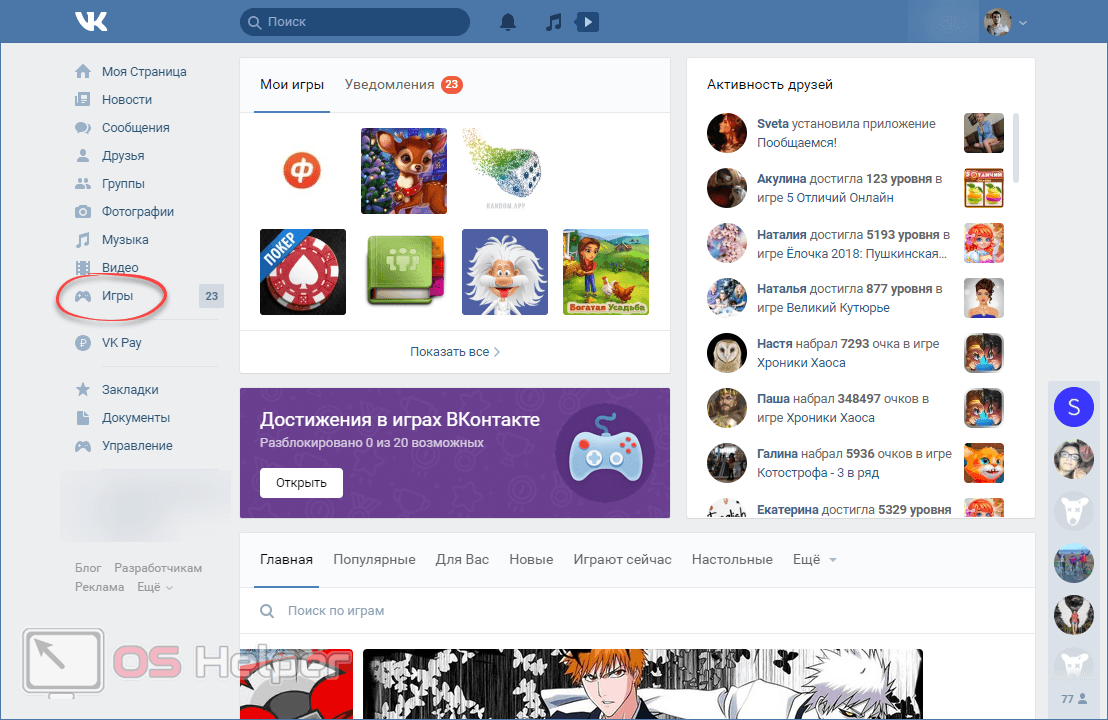The width and height of the screenshot is (1108, 720).
Task: Launch the orange Ф app icon
Action: pos(303,171)
